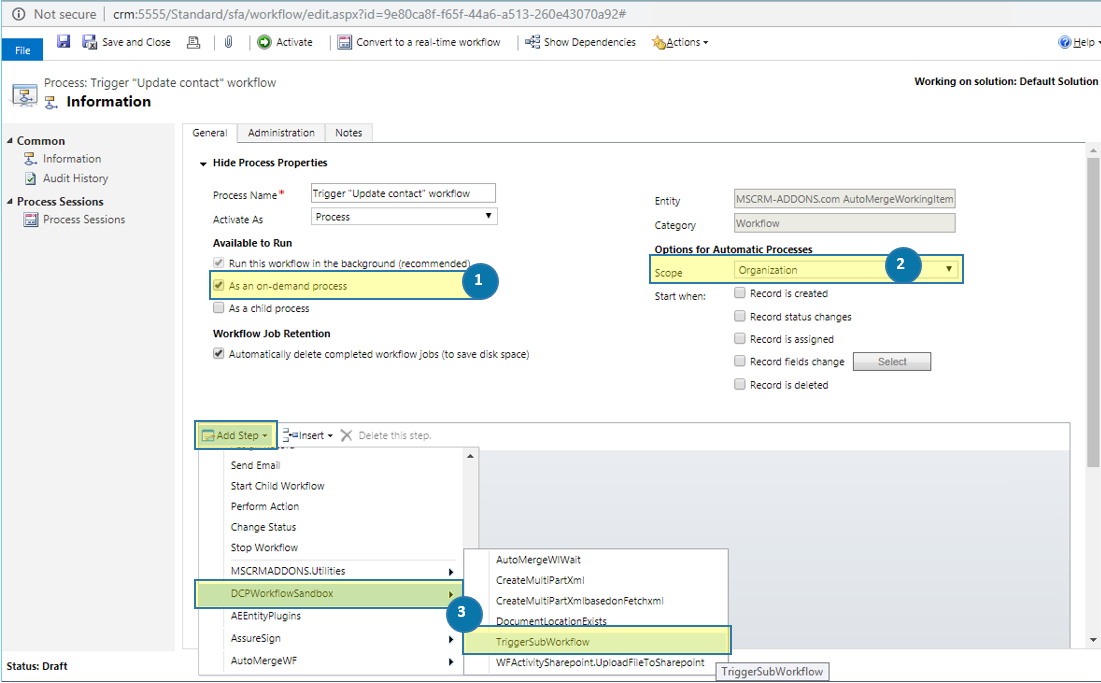The width and height of the screenshot is (1101, 683).
Task: Collapse Hide Process Properties section
Action: 203,164
